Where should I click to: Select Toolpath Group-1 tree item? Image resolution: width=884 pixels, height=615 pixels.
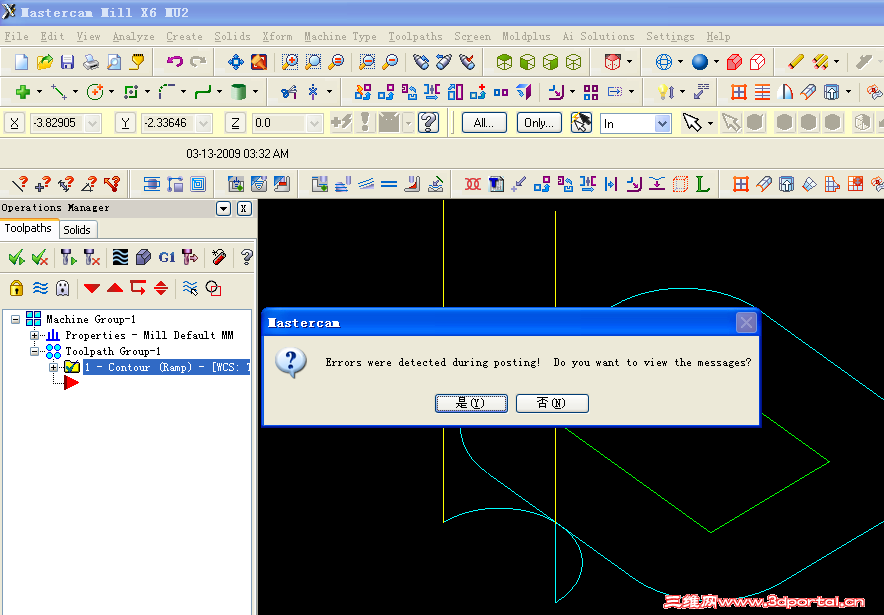[113, 351]
